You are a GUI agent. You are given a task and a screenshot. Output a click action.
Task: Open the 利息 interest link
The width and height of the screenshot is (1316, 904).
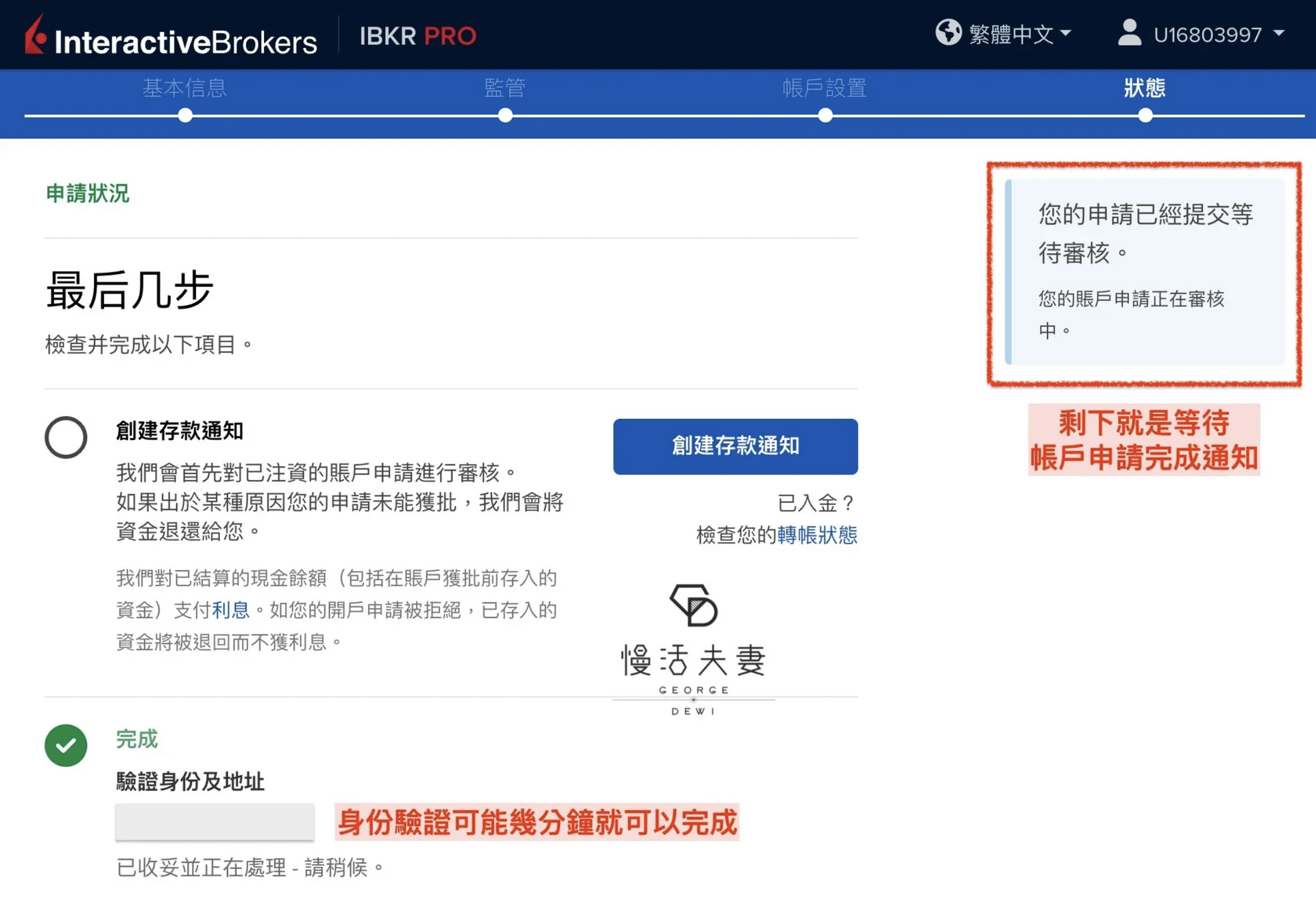click(230, 610)
